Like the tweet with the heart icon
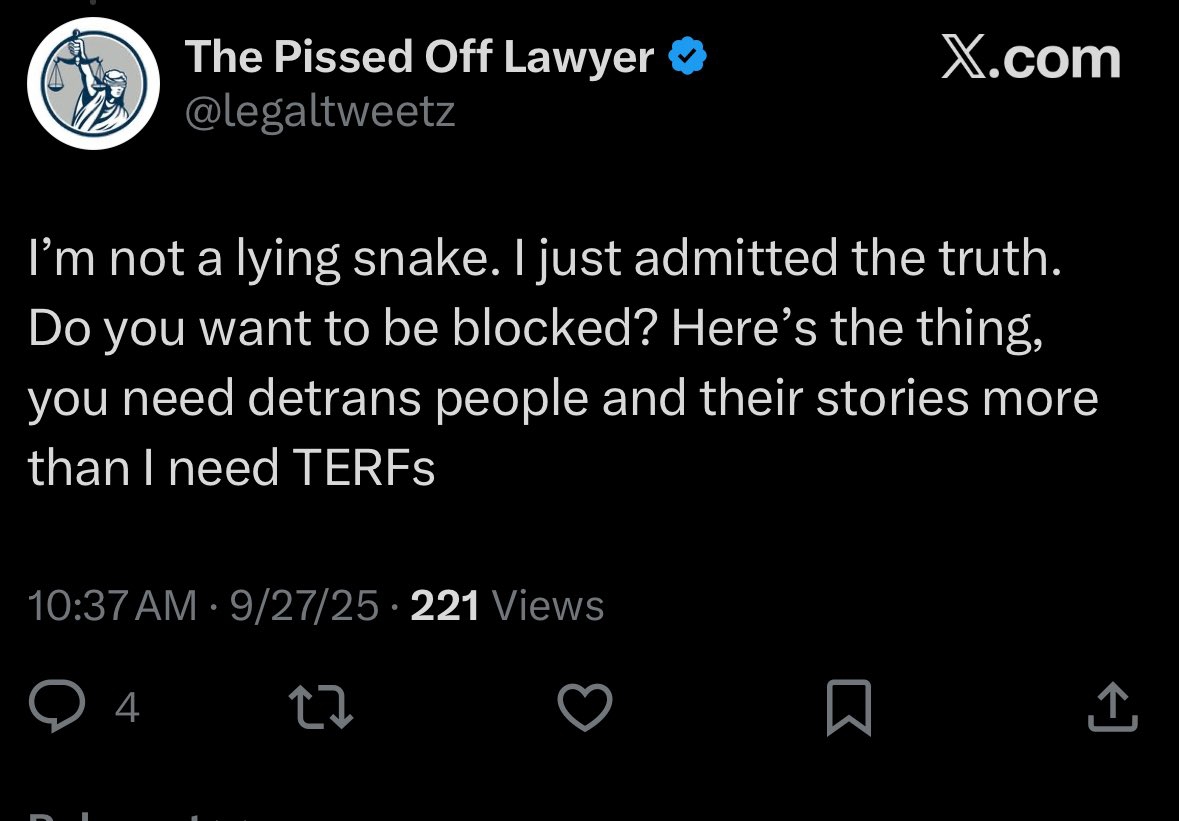Image resolution: width=1179 pixels, height=821 pixels. (584, 708)
